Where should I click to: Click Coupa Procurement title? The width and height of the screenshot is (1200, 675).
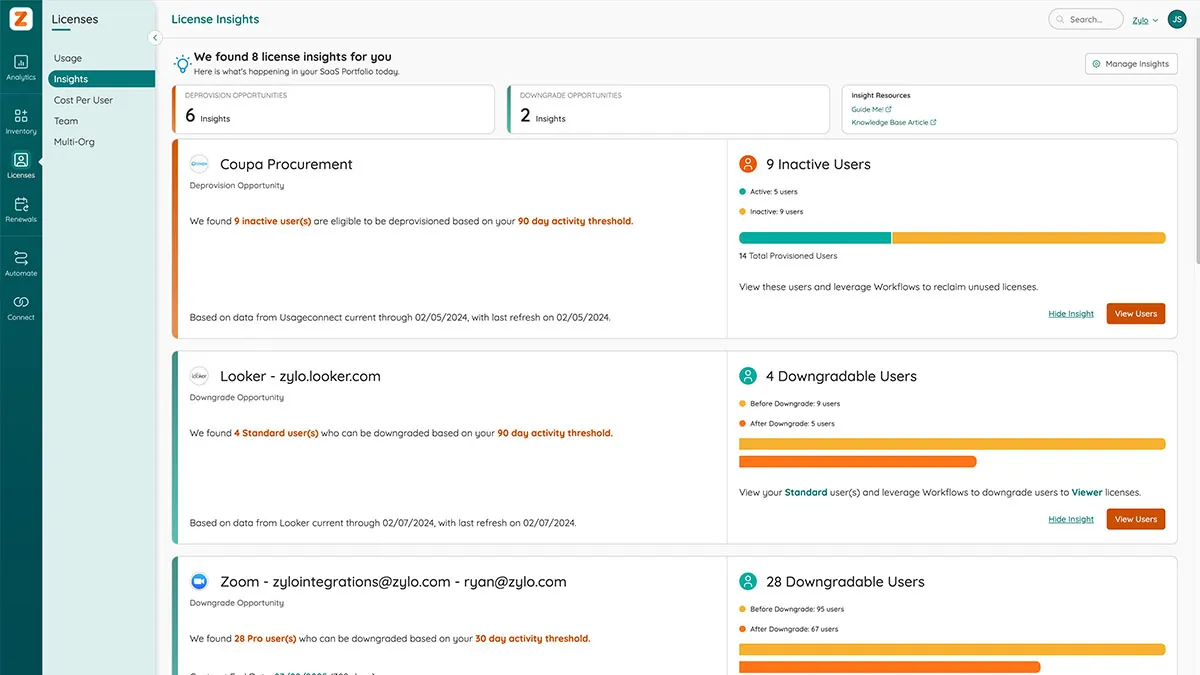pyautogui.click(x=286, y=164)
